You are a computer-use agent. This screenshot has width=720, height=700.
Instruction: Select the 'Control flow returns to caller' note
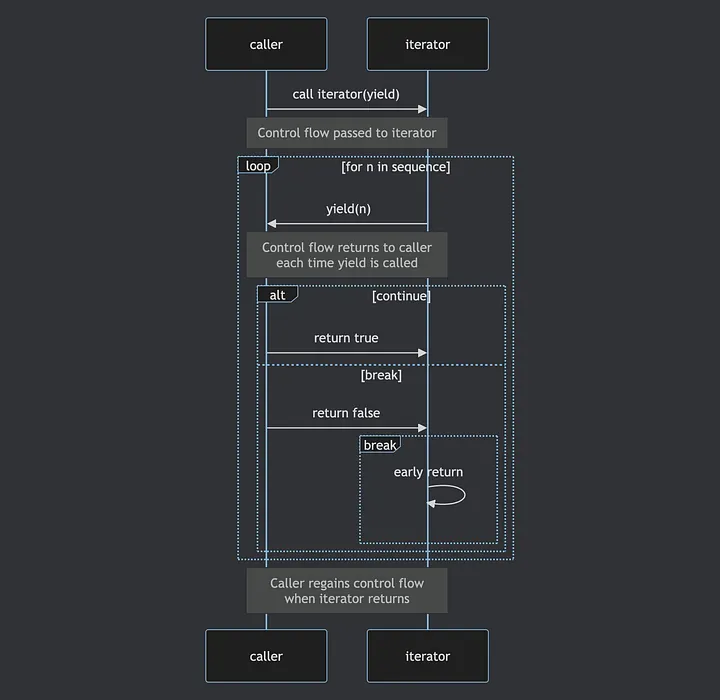click(347, 255)
